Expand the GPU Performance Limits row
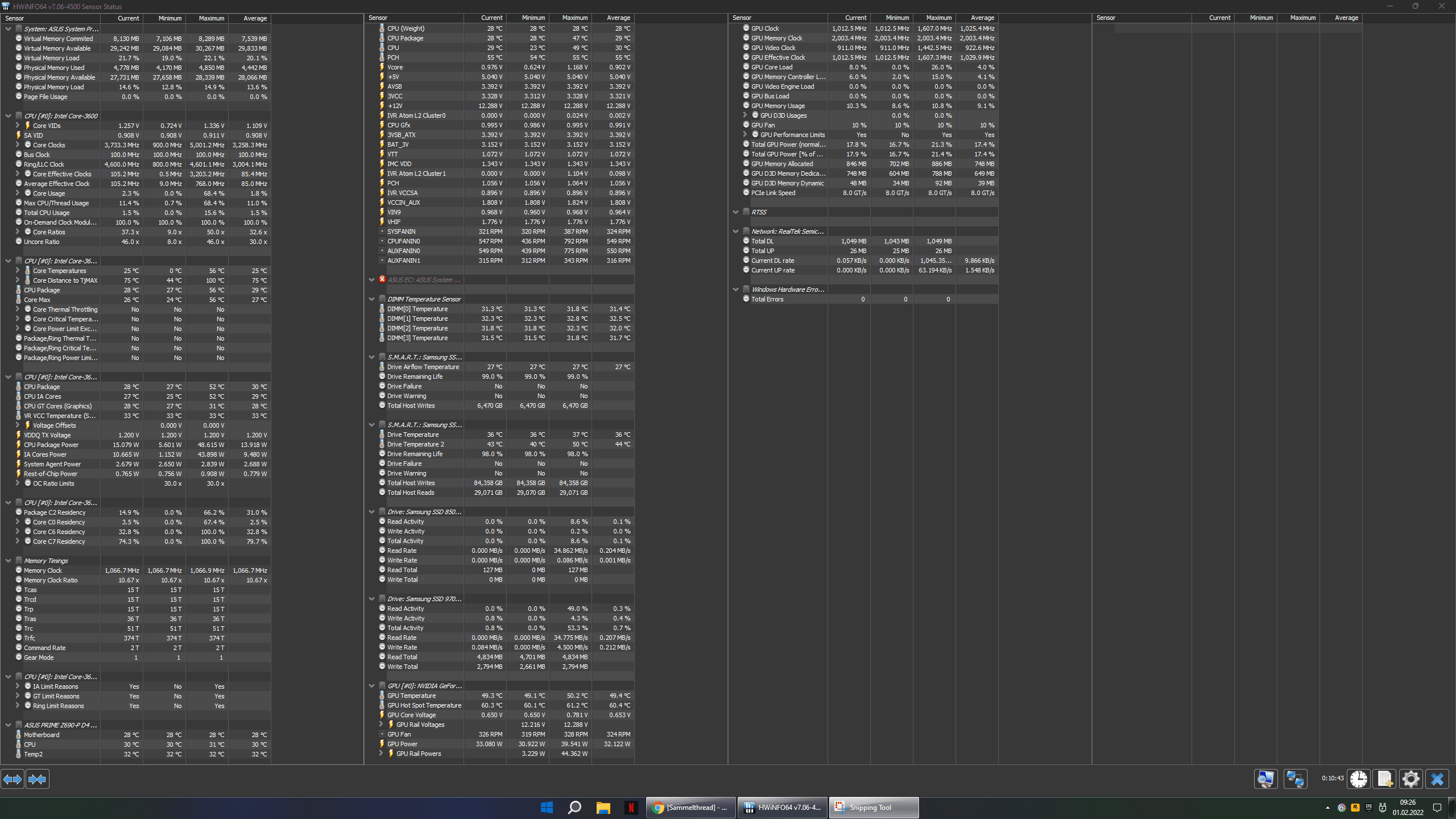The width and height of the screenshot is (1456, 819). (745, 135)
